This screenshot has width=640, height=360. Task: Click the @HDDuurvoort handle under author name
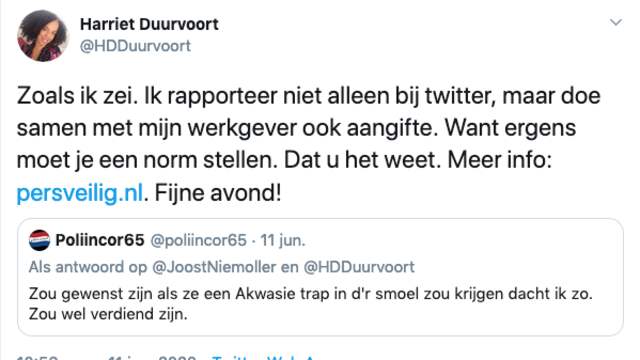point(136,46)
